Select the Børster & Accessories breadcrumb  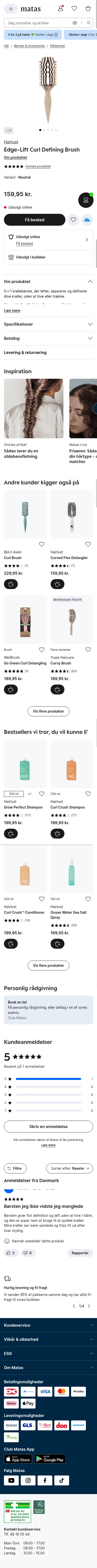(30, 46)
